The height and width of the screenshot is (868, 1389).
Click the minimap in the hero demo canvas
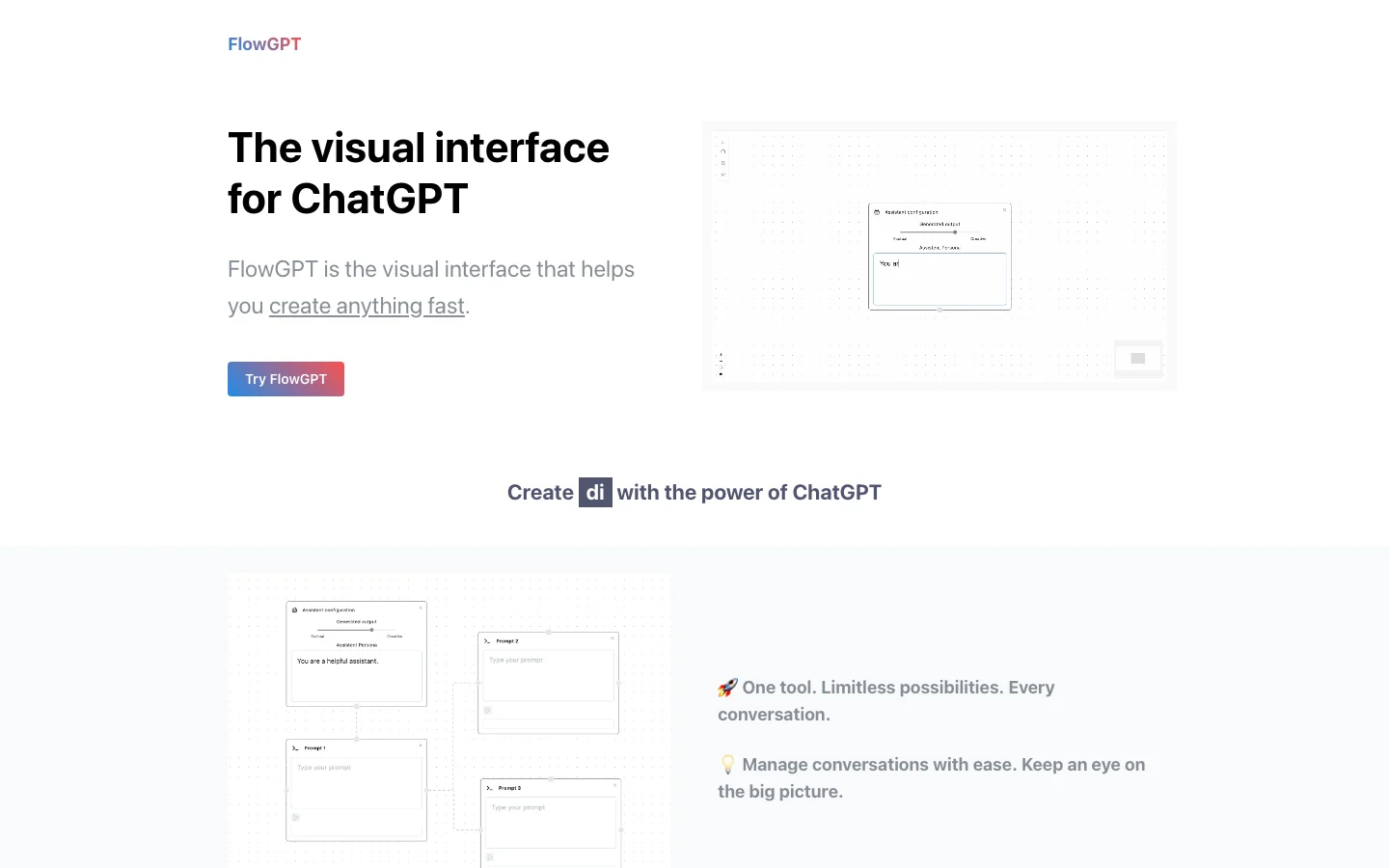[x=1138, y=359]
